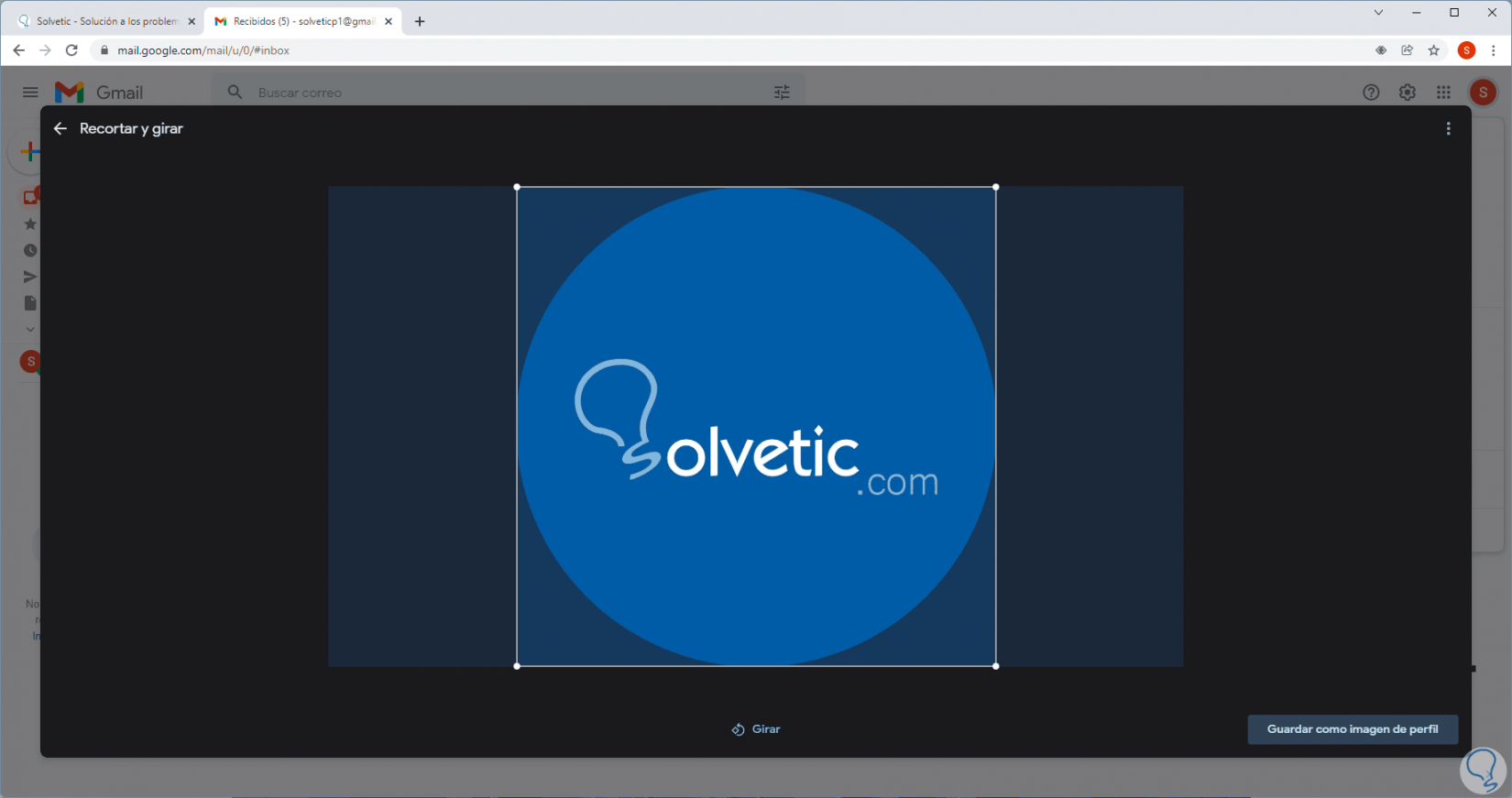
Task: Navigate forward in Chrome
Action: click(x=45, y=50)
